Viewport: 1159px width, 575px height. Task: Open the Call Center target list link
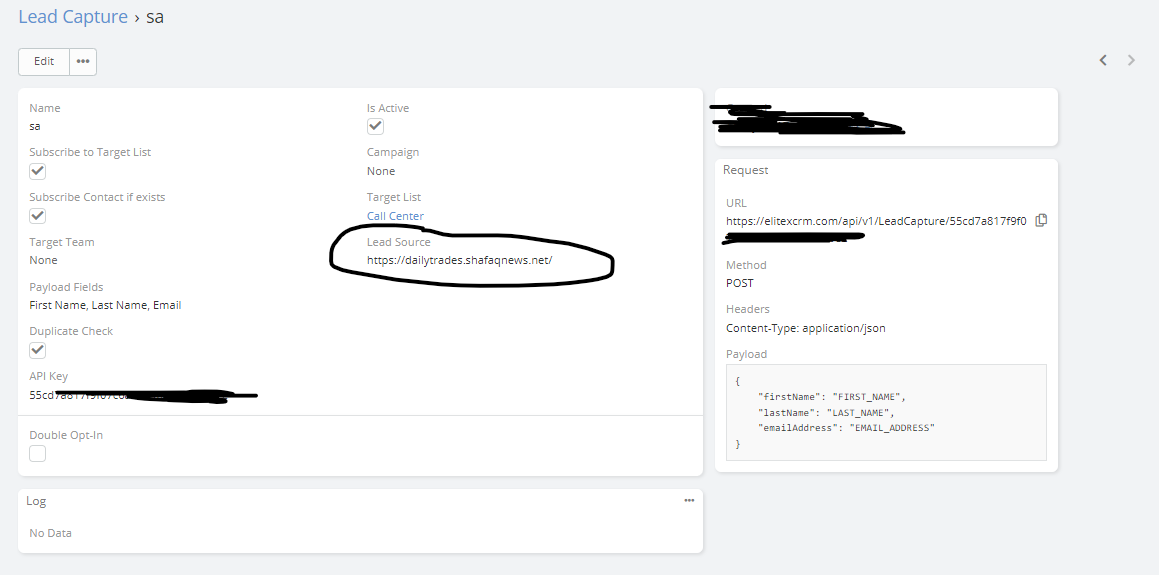[395, 216]
